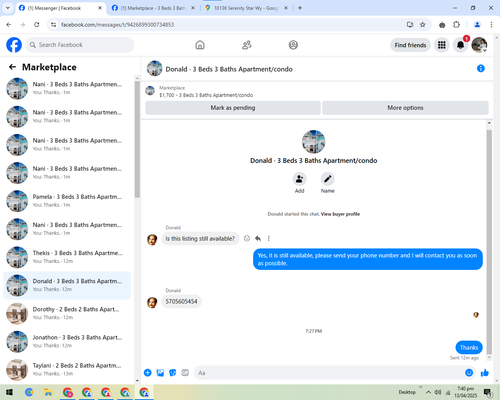500x400 pixels.
Task: Open the plus more-actions icon in composer
Action: 148,373
